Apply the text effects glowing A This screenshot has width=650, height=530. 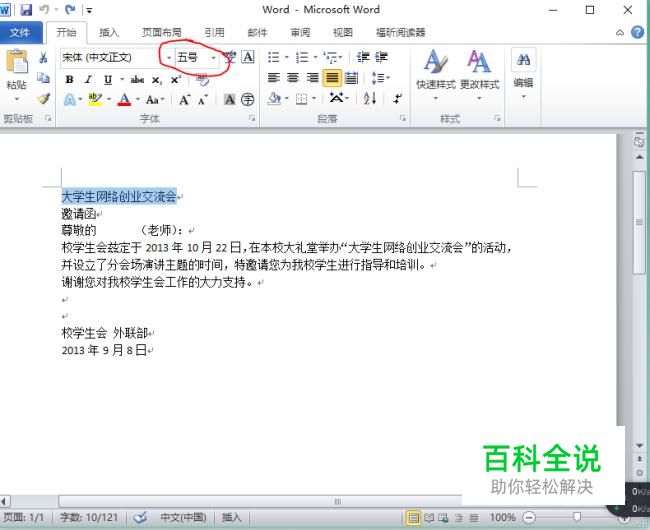(70, 99)
